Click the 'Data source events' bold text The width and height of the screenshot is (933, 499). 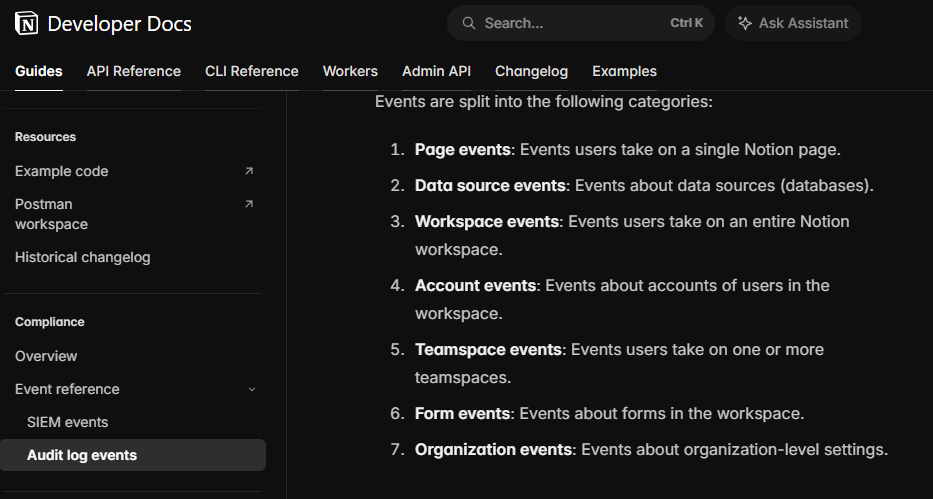(490, 186)
